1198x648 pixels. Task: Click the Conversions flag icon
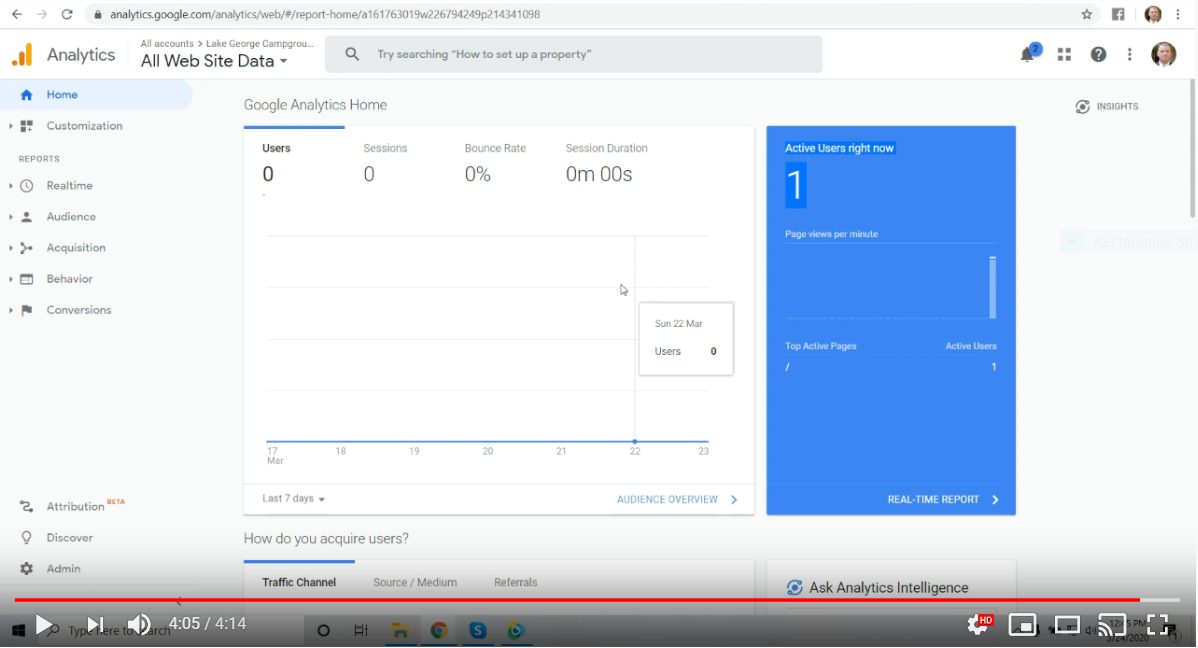27,310
